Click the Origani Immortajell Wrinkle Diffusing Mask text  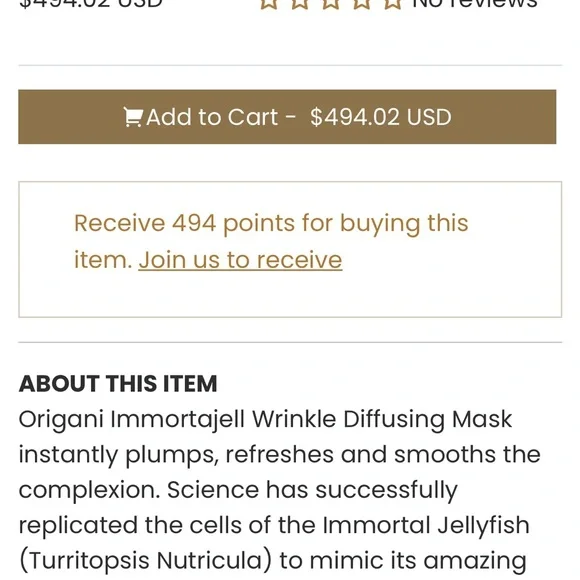pos(265,419)
